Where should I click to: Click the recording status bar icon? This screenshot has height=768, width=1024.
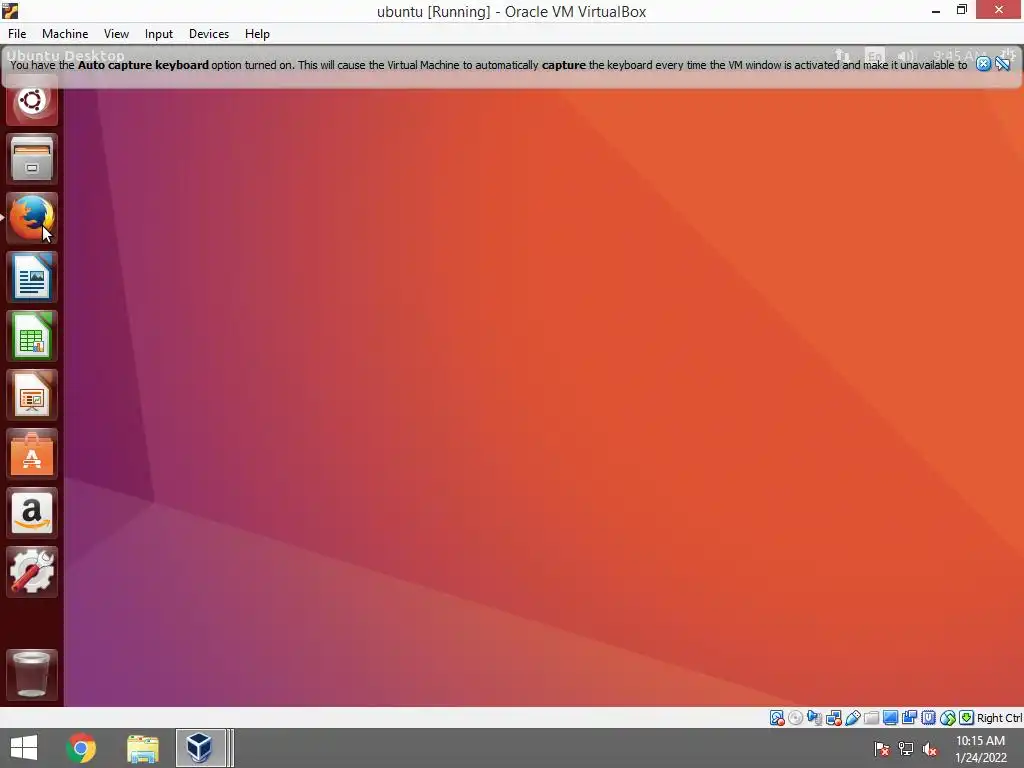point(909,718)
